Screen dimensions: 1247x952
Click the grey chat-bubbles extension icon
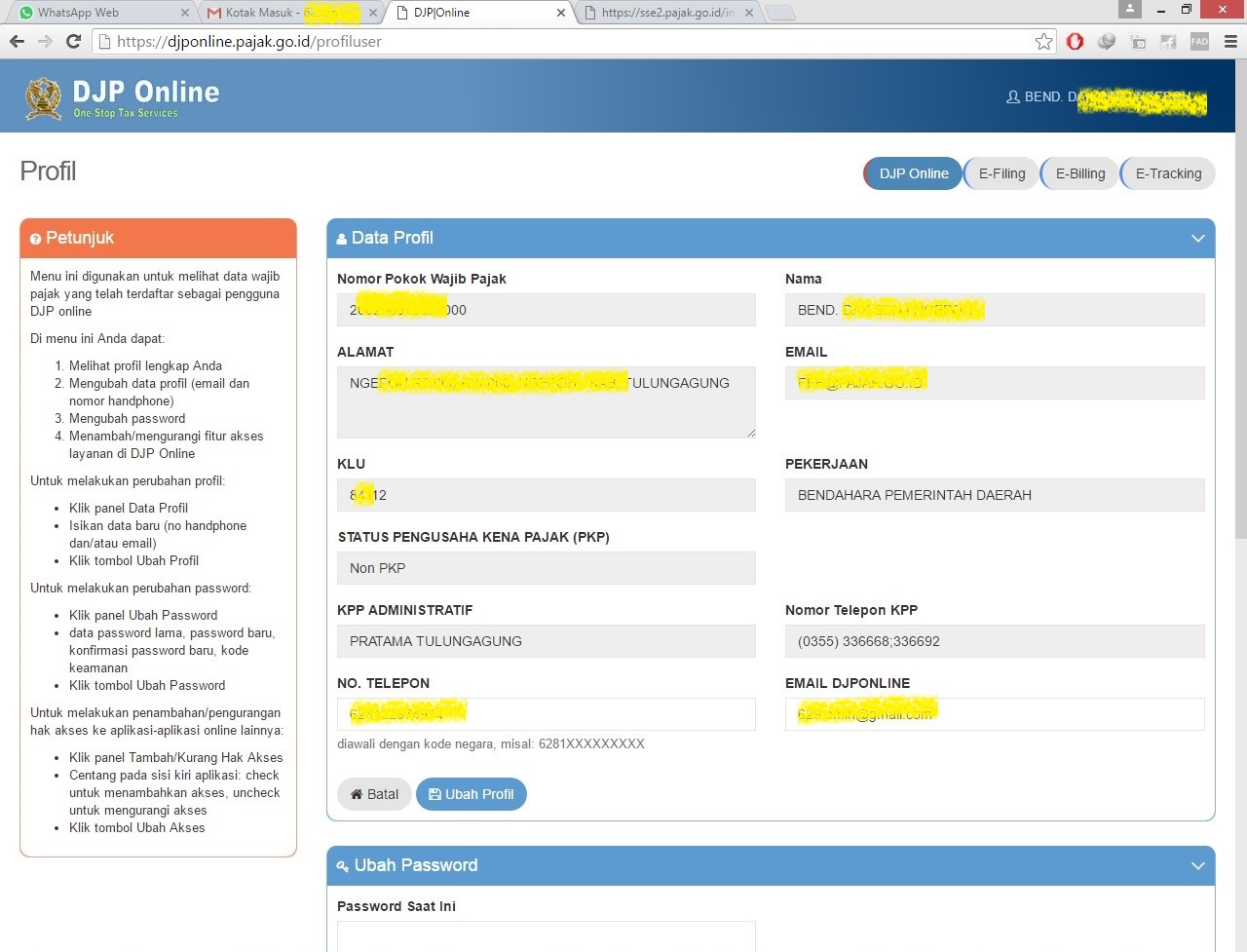[1106, 41]
